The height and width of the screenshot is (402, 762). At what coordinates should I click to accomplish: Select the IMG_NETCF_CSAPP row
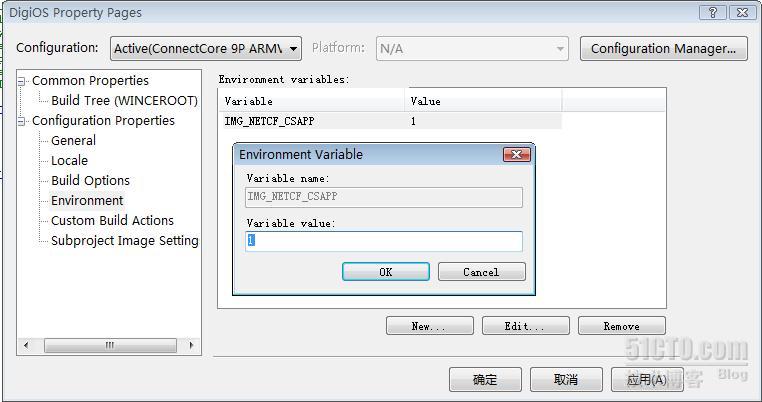point(390,121)
